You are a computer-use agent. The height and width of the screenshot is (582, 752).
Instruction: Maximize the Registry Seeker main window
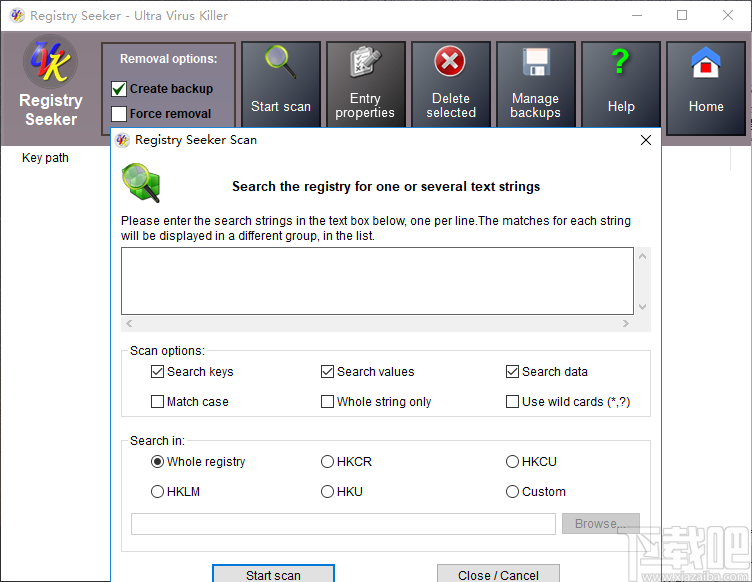[x=682, y=15]
